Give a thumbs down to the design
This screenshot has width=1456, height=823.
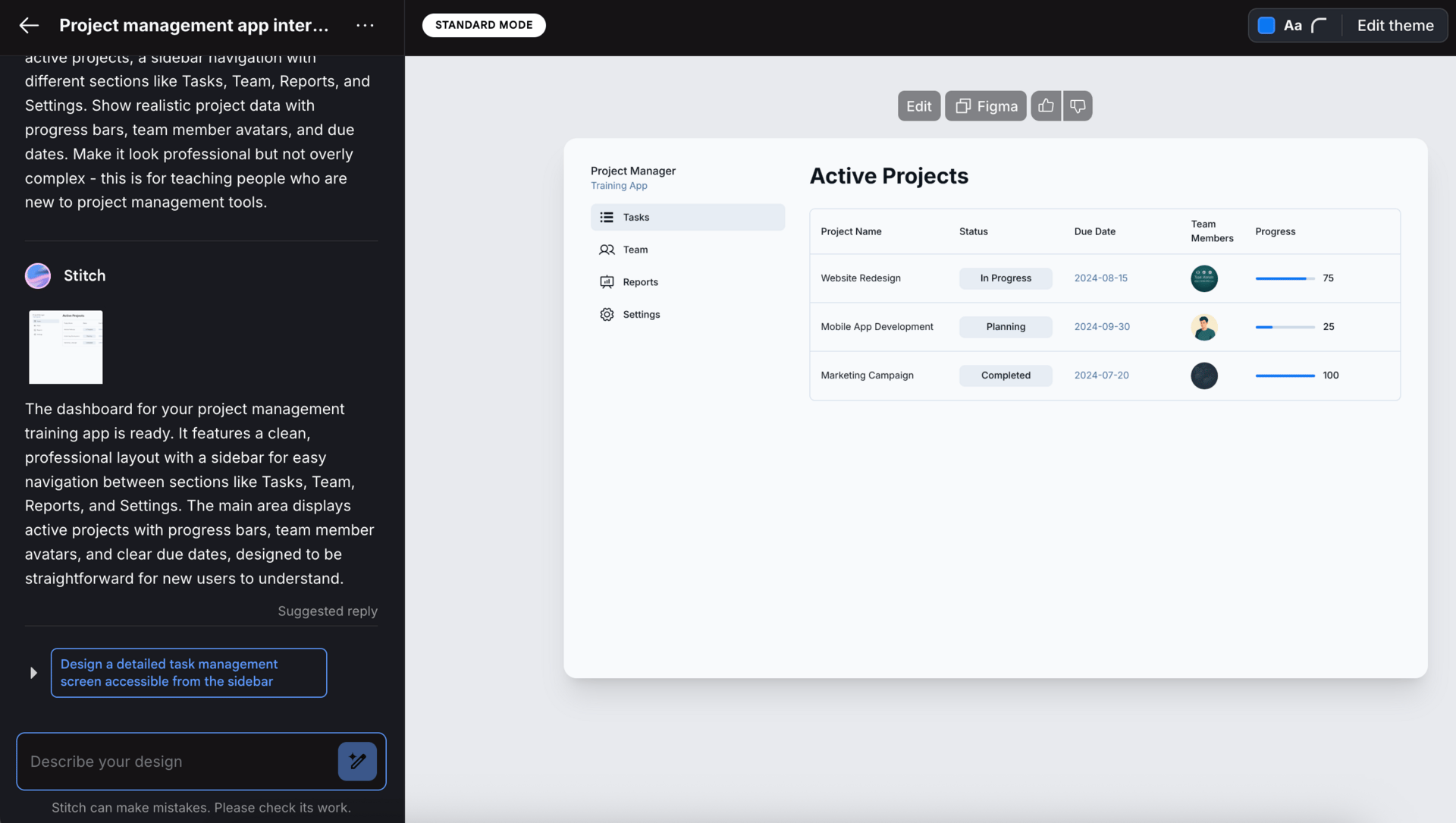coord(1078,106)
